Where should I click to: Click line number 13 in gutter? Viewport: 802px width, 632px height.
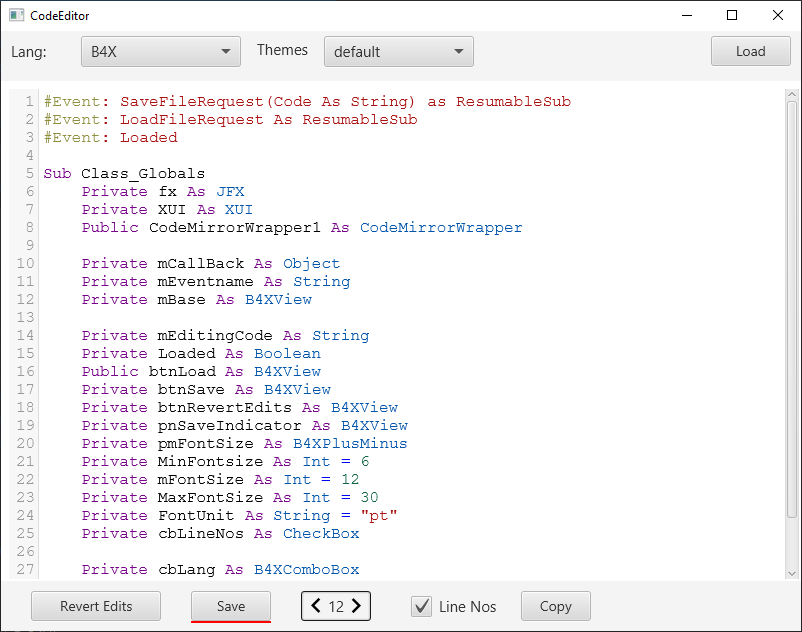(x=25, y=317)
